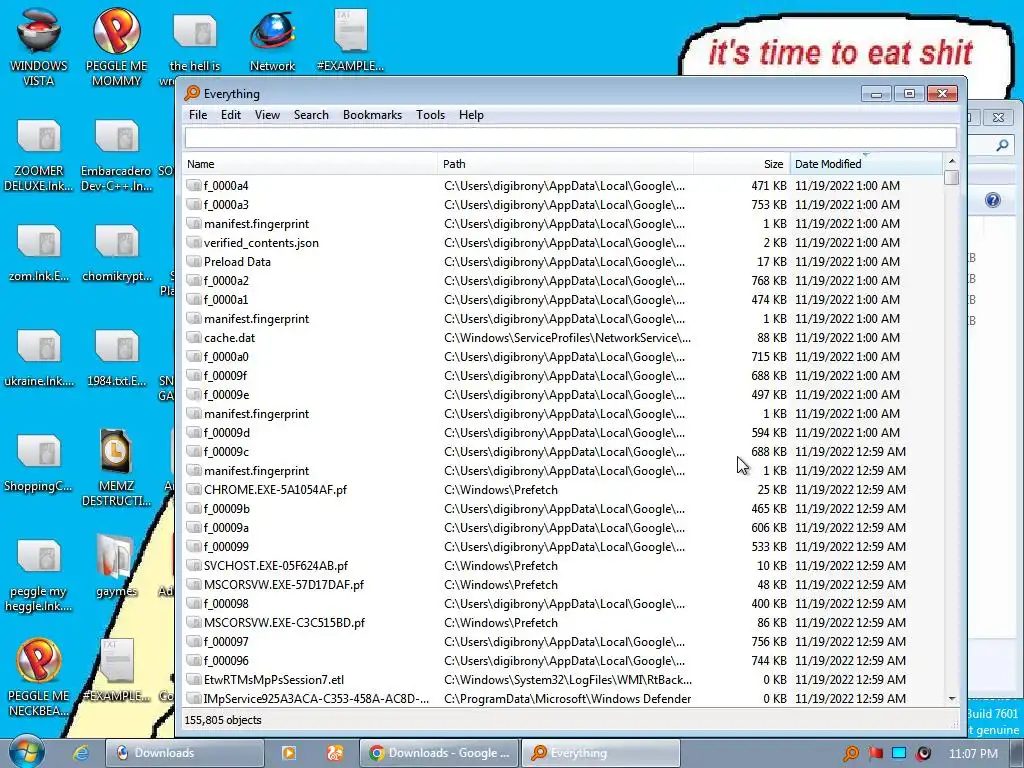Viewport: 1024px width, 768px height.
Task: Click the network monitor tray icon
Action: 899,754
